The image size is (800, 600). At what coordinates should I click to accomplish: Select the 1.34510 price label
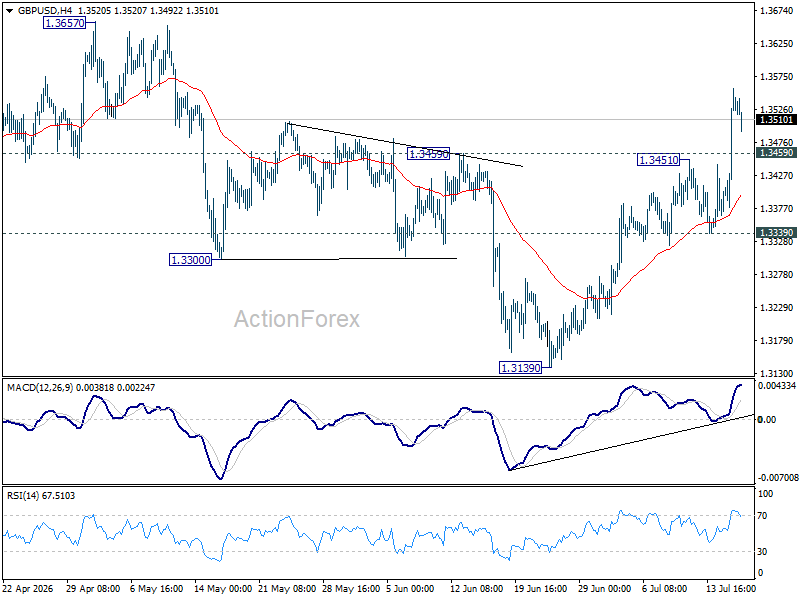pos(659,160)
